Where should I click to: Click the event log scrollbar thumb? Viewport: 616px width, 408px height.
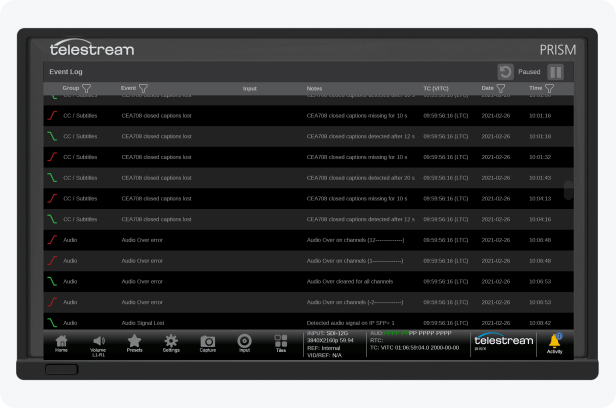[x=568, y=190]
